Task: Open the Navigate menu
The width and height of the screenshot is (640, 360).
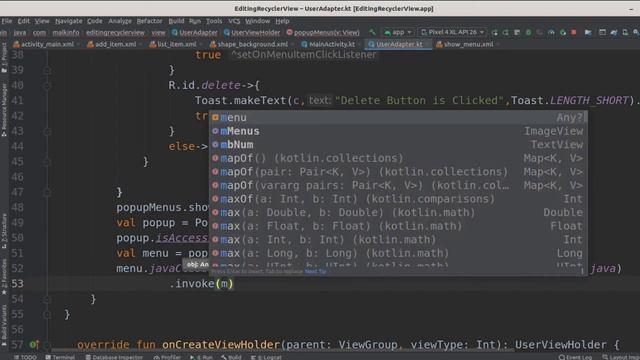Action: [69, 21]
